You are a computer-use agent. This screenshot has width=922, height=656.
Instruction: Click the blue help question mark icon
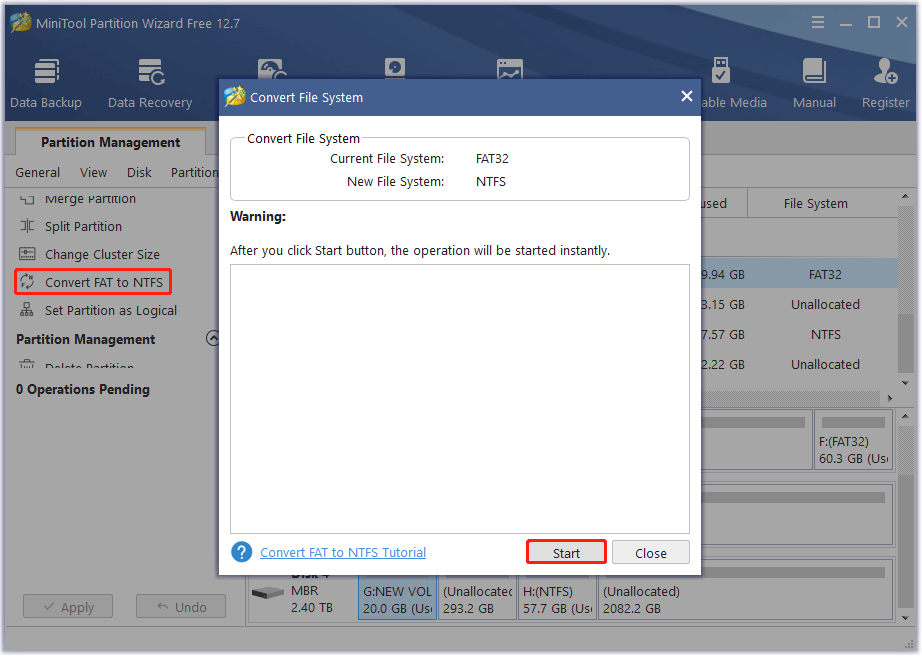(242, 552)
